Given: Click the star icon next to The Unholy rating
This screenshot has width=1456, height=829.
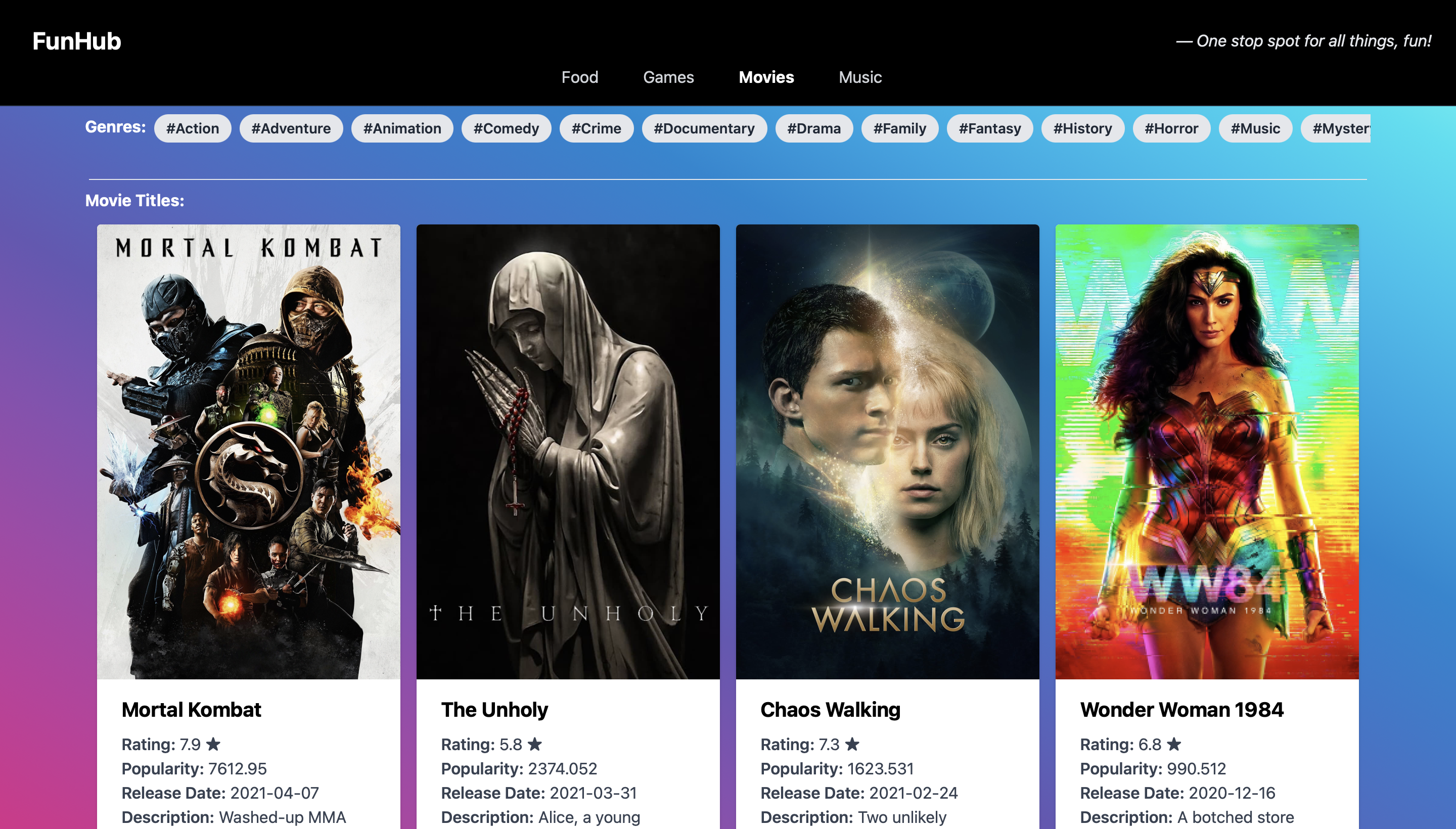Looking at the screenshot, I should point(535,744).
